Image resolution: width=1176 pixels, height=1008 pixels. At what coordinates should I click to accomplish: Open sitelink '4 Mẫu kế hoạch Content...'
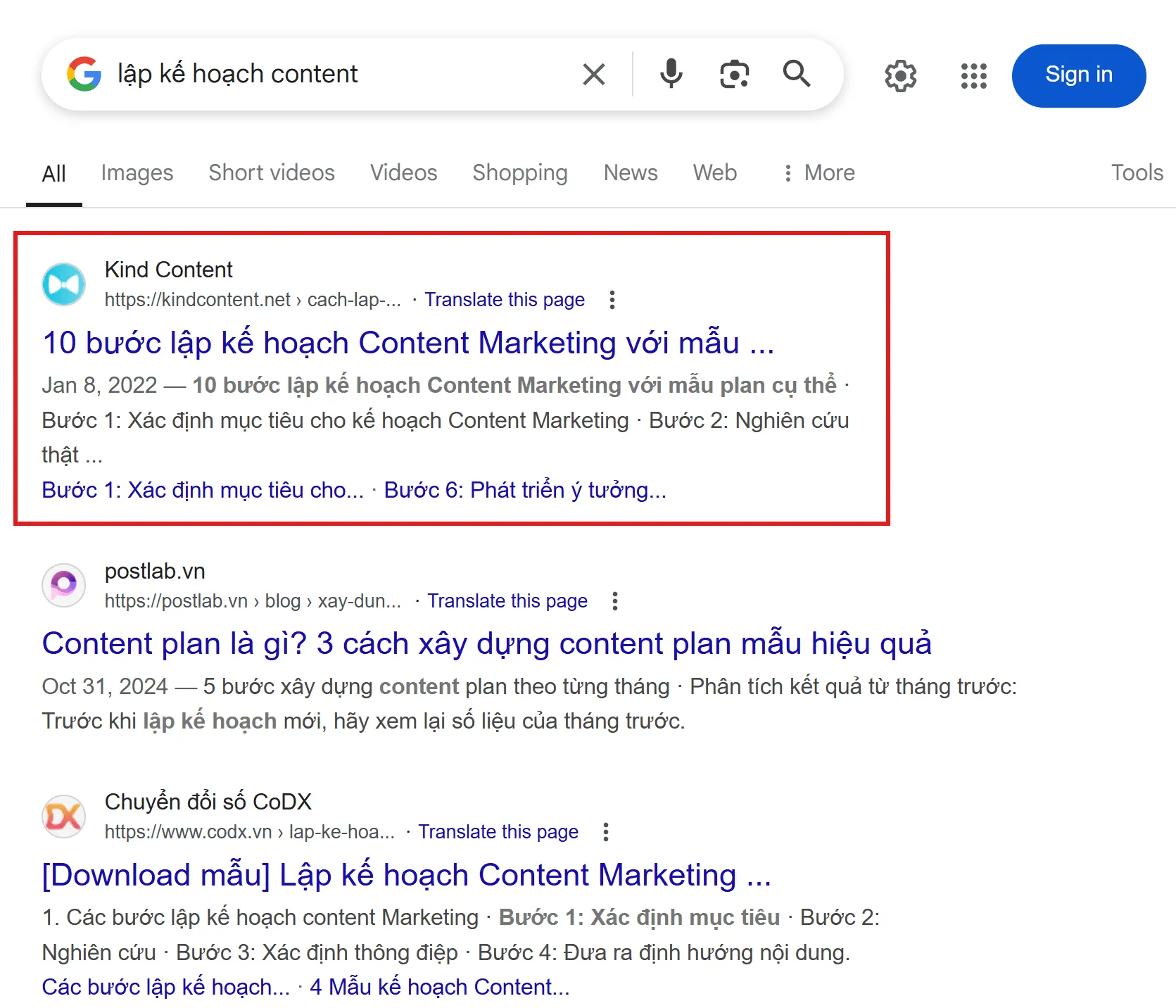[440, 987]
